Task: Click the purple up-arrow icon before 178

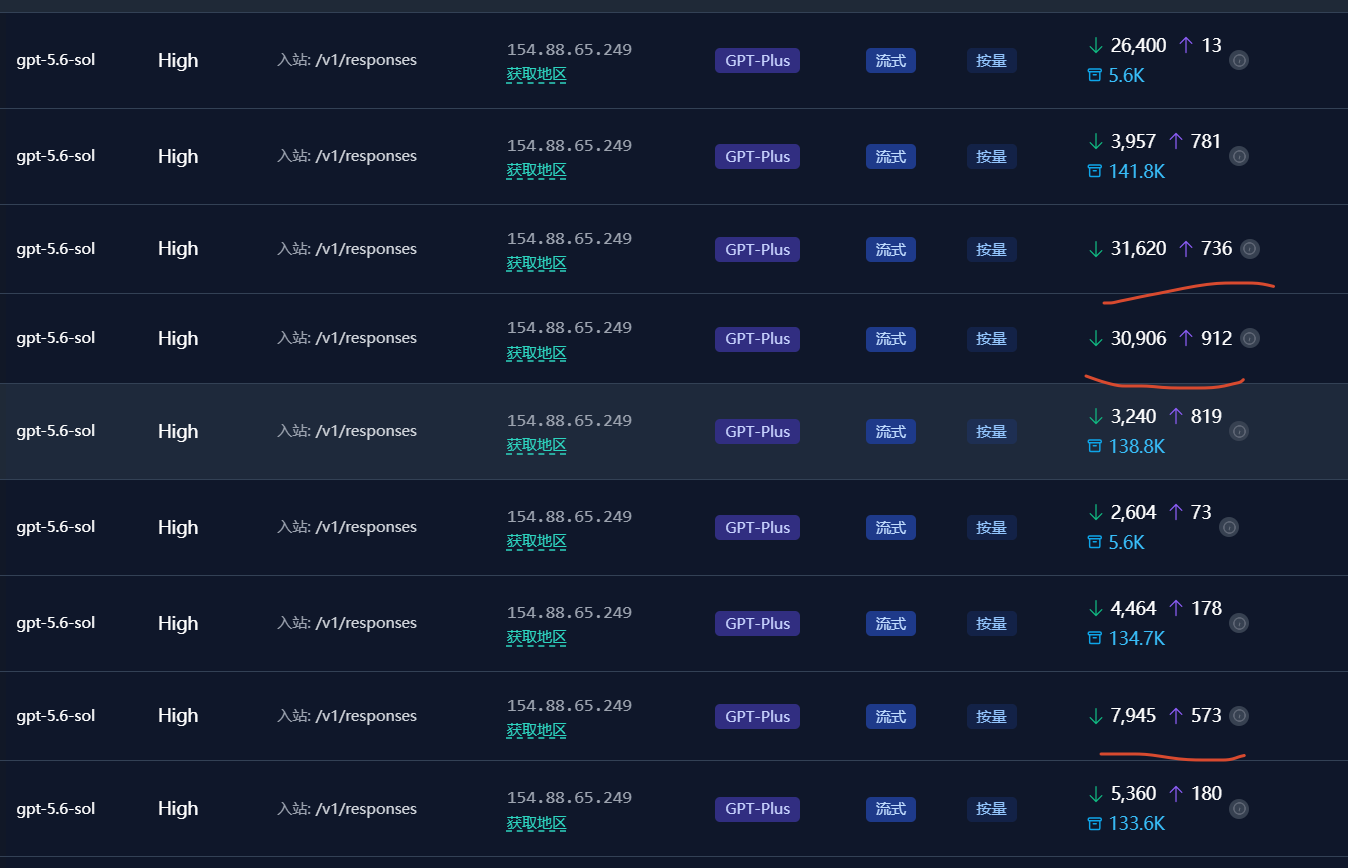Action: click(1176, 607)
